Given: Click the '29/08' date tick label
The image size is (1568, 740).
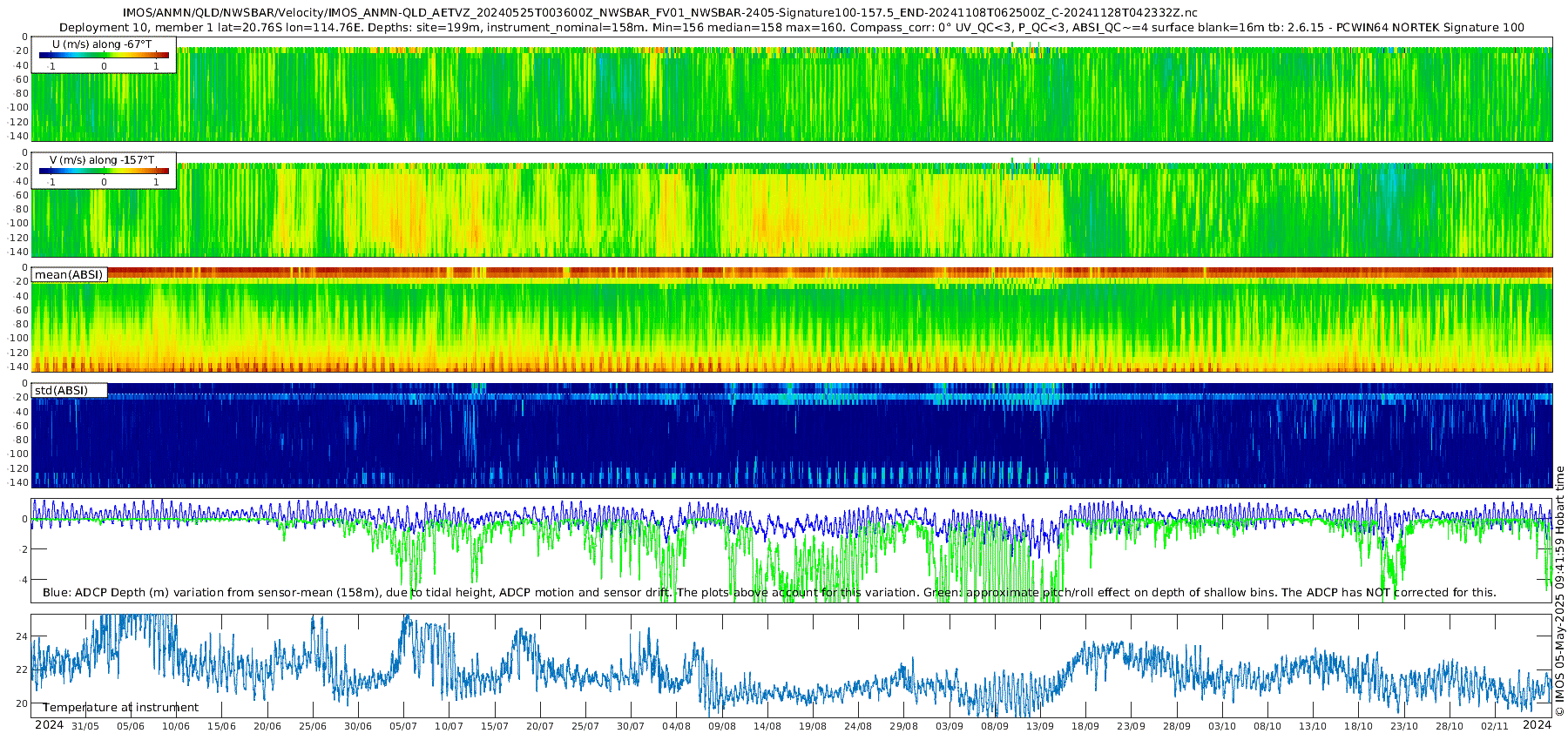Looking at the screenshot, I should (x=903, y=726).
